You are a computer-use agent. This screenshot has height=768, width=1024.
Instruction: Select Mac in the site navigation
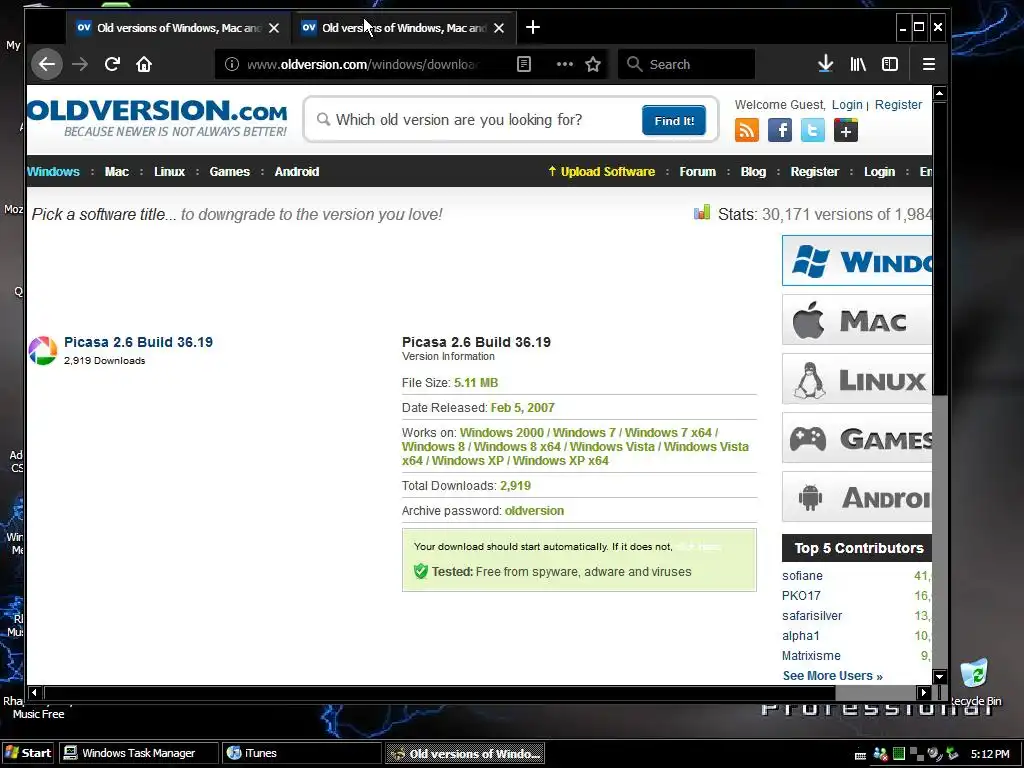tap(117, 172)
